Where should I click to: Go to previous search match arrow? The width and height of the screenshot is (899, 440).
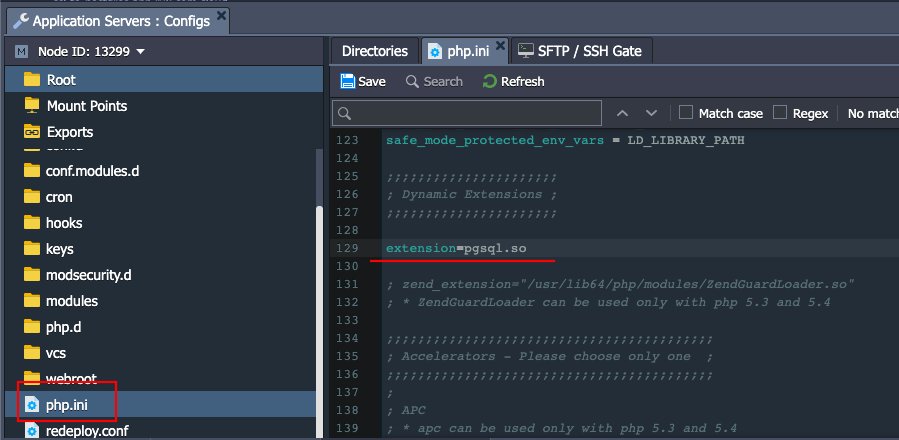[x=622, y=113]
